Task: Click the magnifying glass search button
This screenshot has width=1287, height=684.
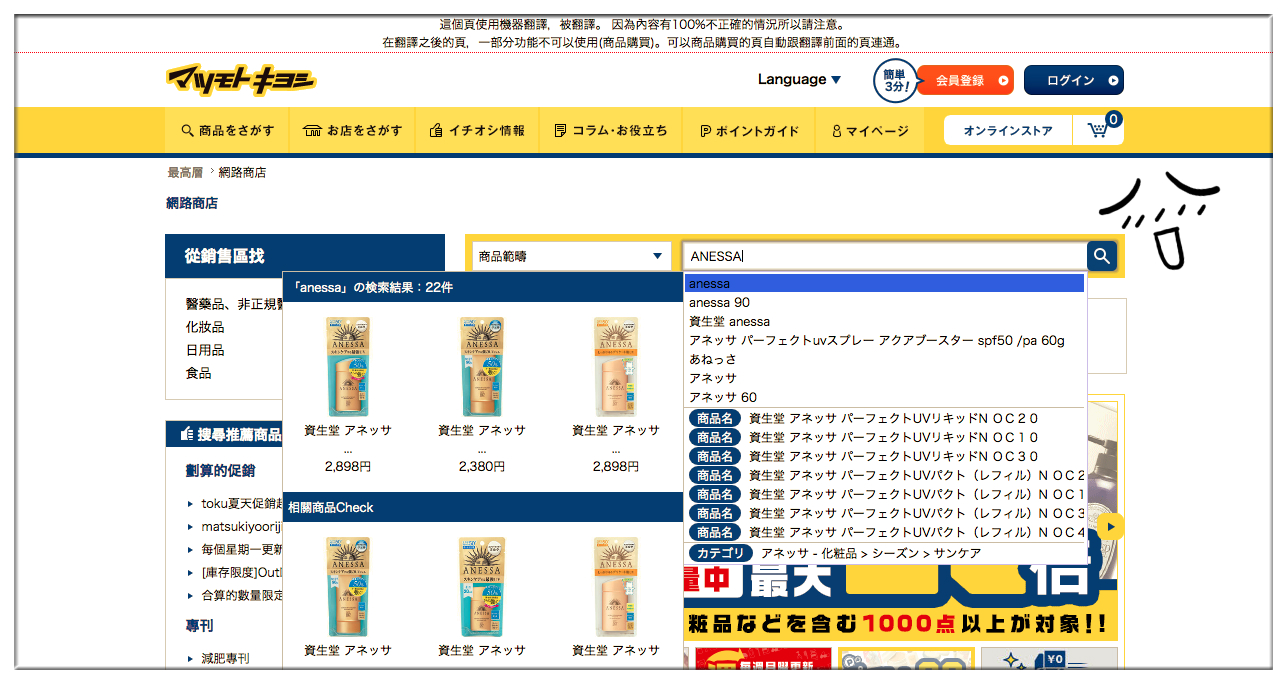Action: (1101, 257)
